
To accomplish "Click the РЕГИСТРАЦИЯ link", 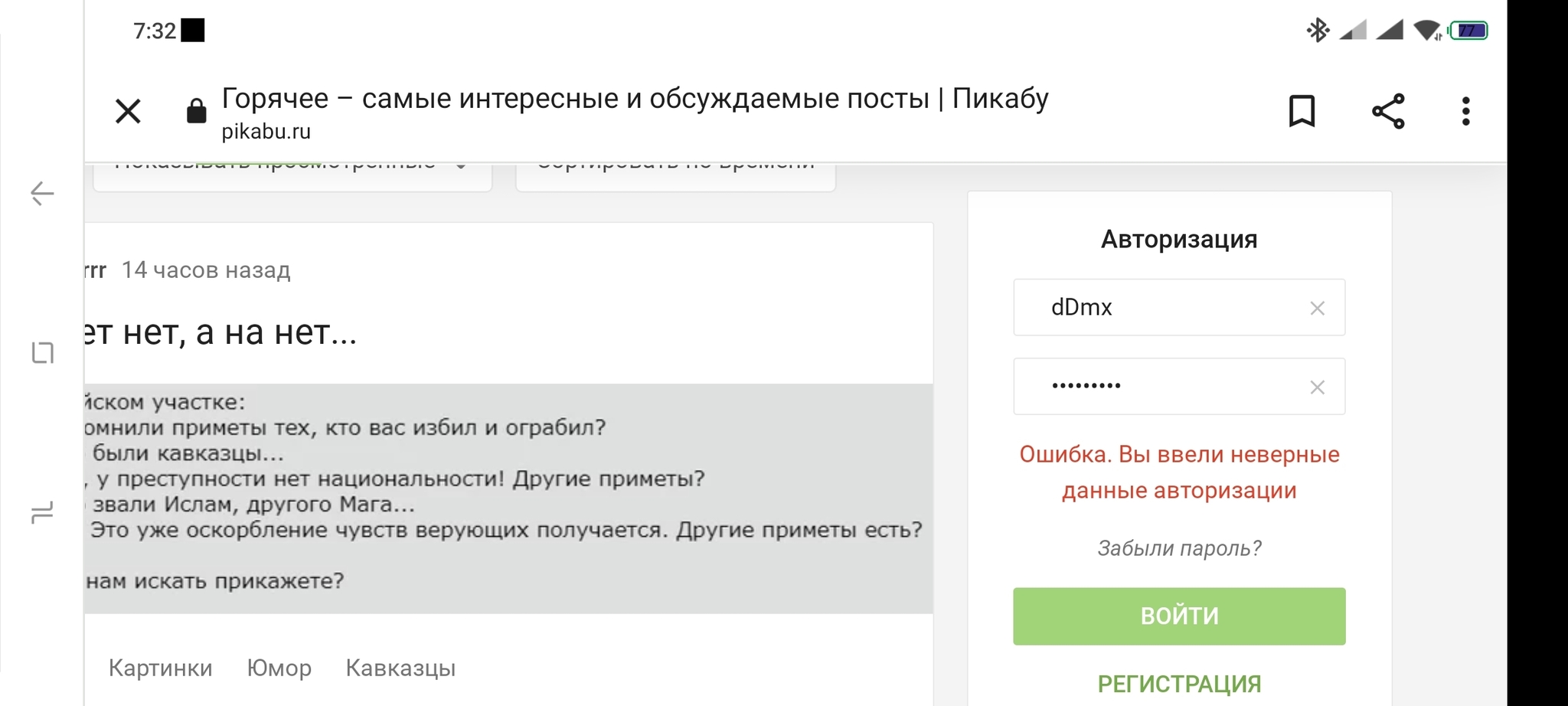I will click(1179, 683).
